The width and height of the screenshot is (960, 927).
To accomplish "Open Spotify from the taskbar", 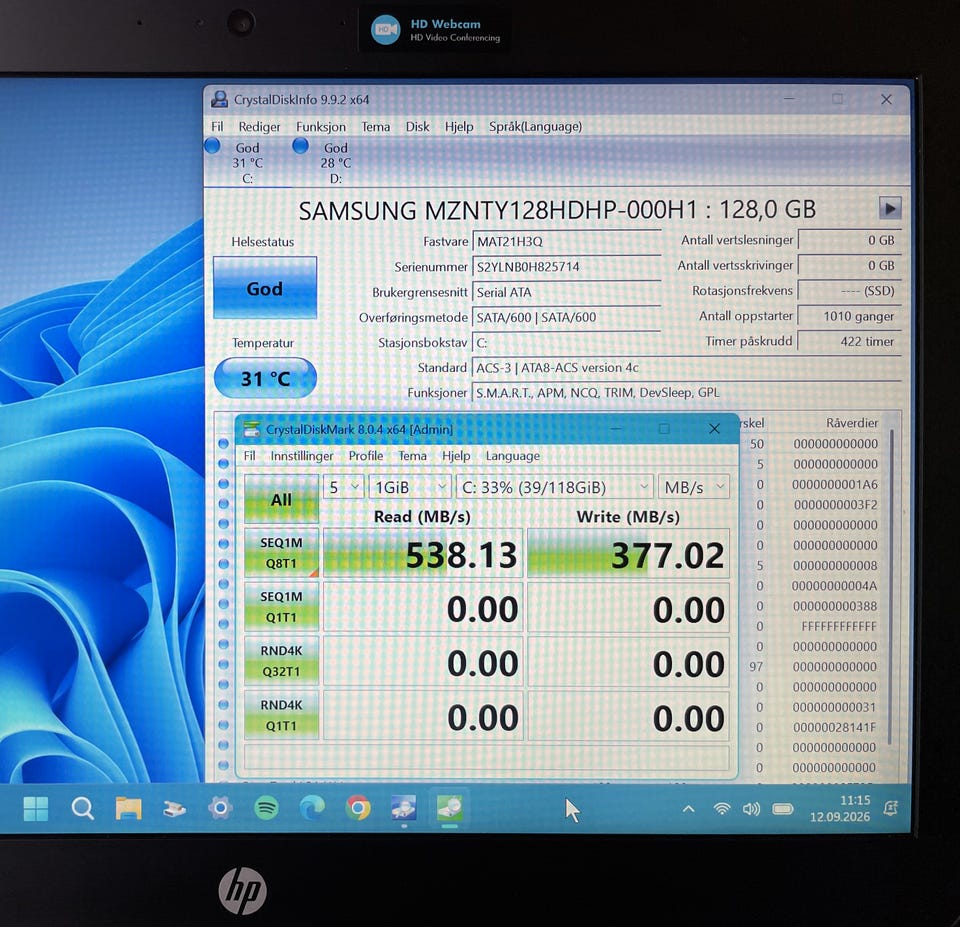I will pos(266,808).
